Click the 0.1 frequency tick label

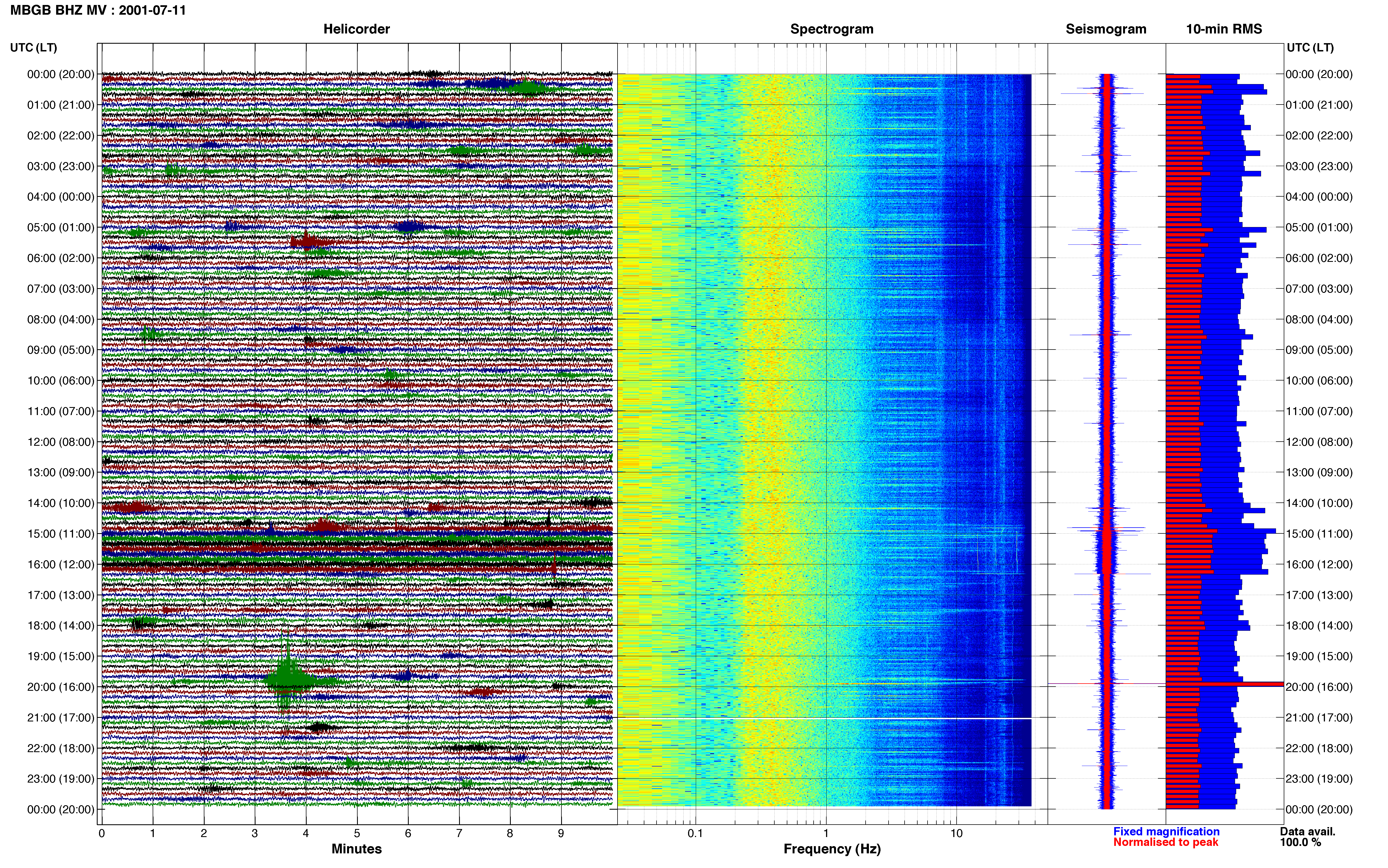(x=695, y=833)
